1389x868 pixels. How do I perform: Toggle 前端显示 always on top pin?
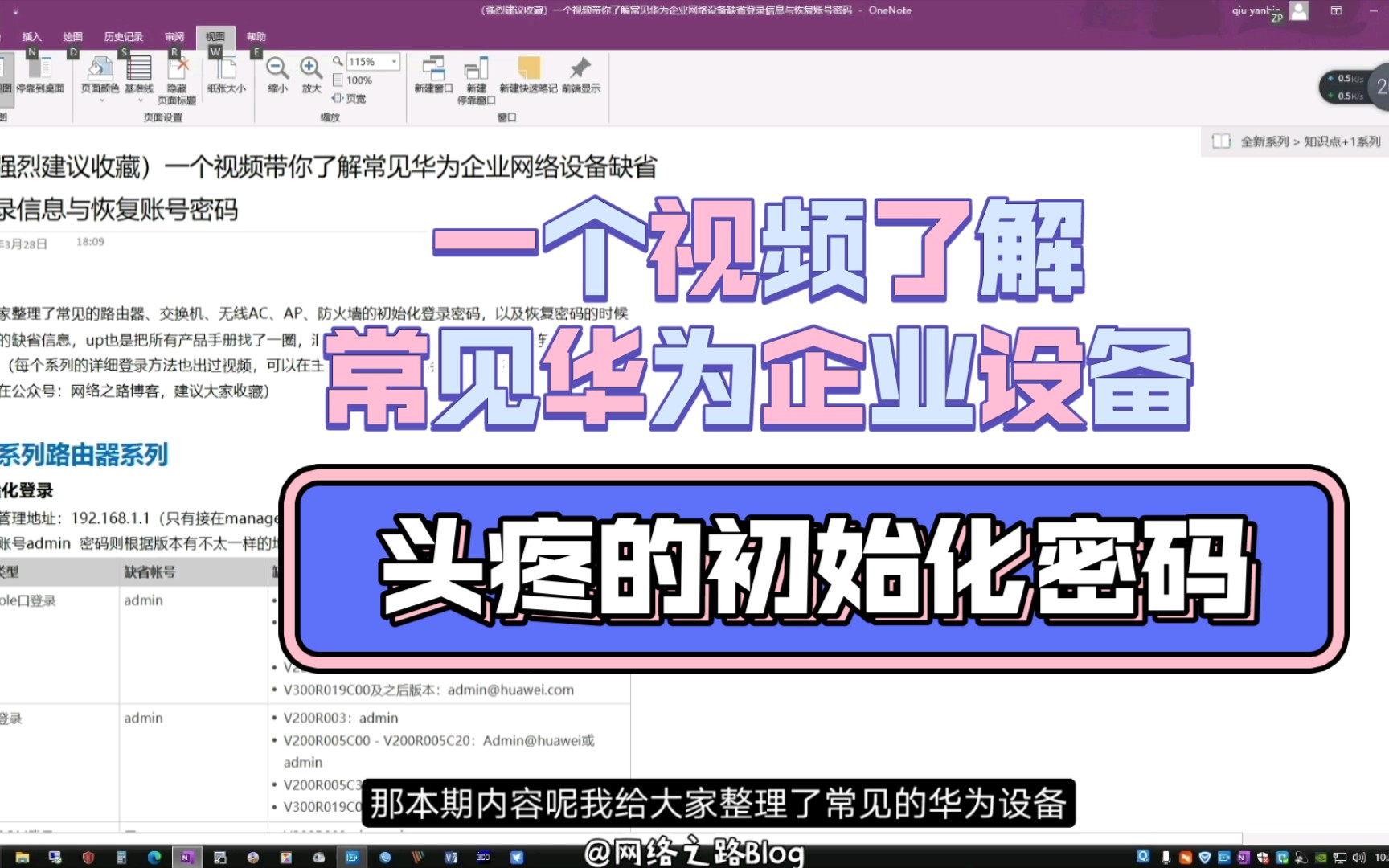580,75
